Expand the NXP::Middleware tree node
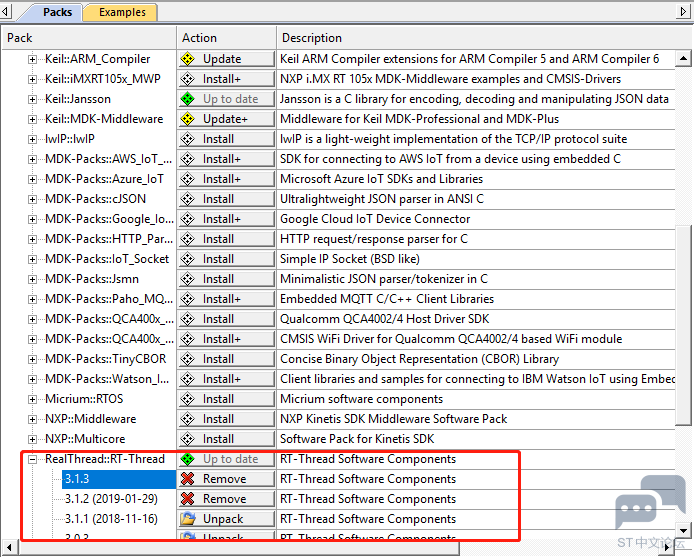This screenshot has height=558, width=694. pyautogui.click(x=32, y=419)
